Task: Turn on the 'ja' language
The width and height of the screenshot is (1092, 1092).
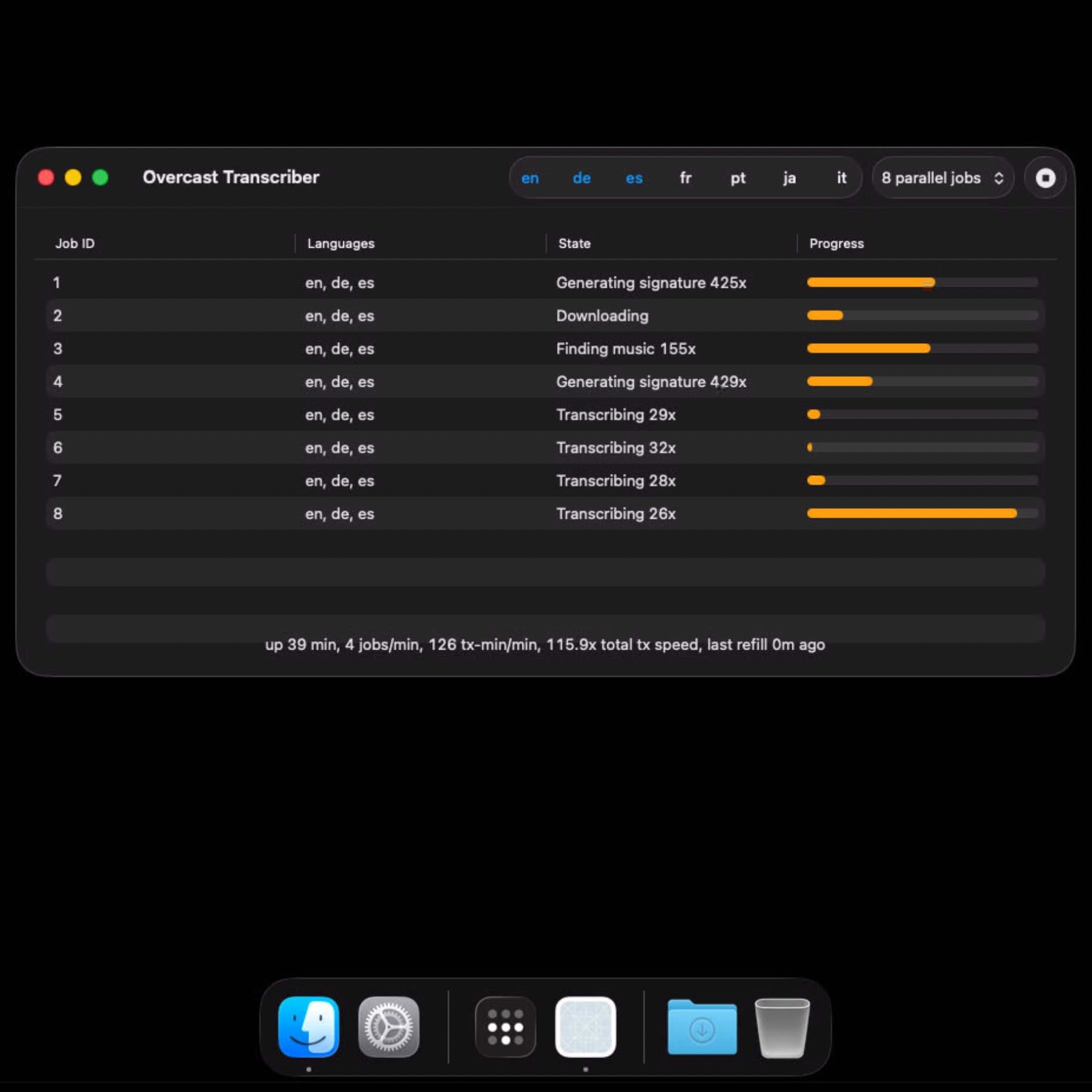Action: 789,178
